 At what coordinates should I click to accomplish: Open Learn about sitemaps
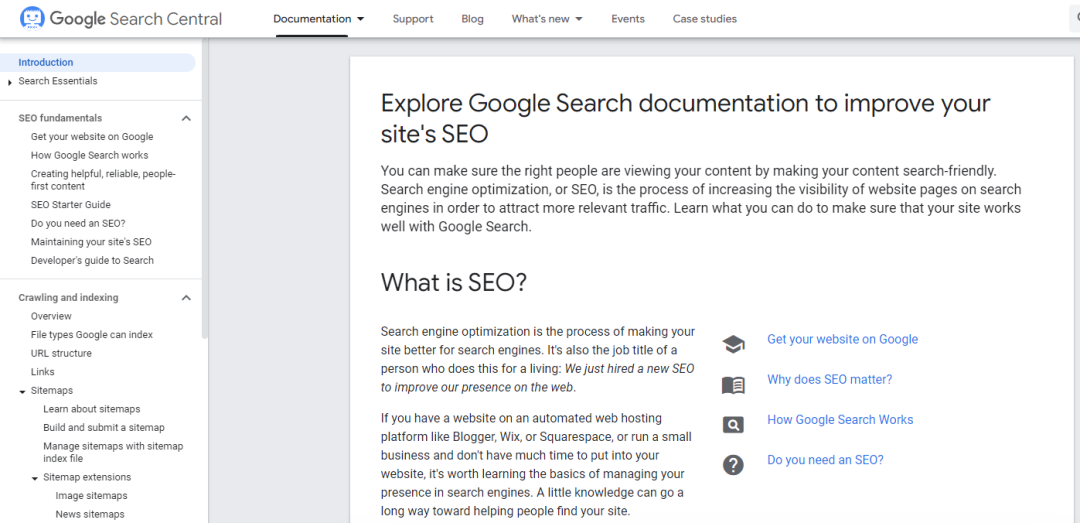(92, 409)
